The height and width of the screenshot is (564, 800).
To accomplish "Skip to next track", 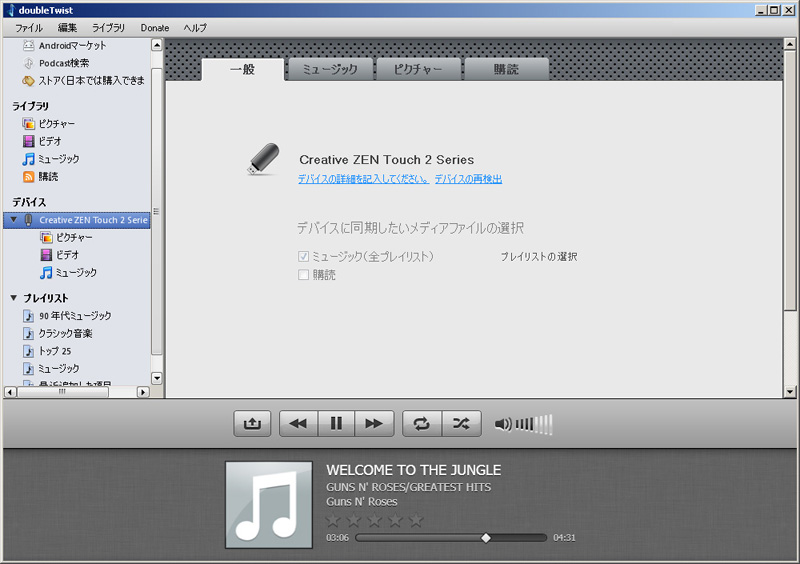I will 374,424.
